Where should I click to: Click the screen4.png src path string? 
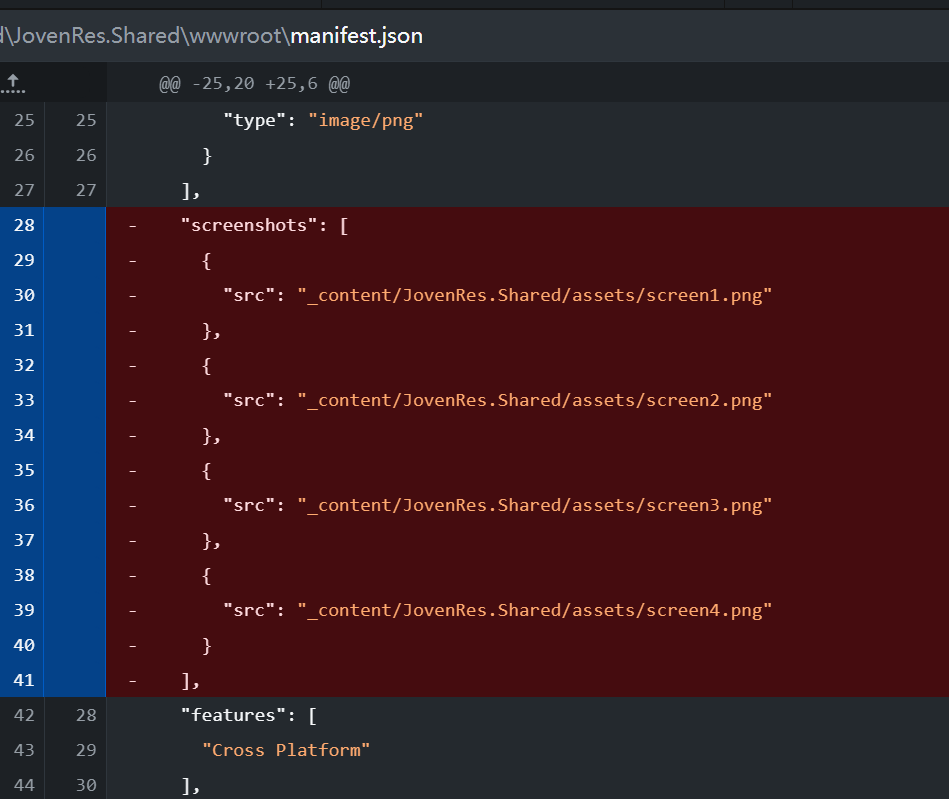tap(534, 610)
